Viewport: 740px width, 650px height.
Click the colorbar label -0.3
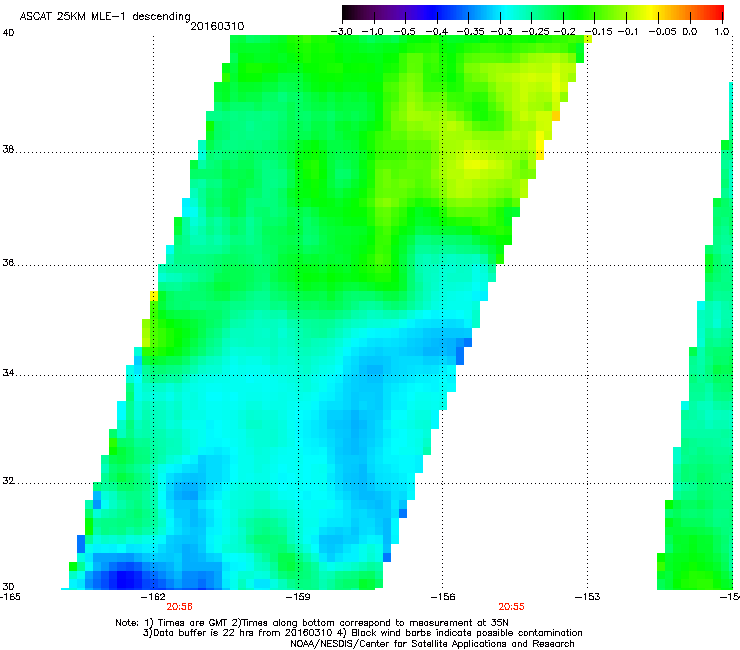point(501,32)
